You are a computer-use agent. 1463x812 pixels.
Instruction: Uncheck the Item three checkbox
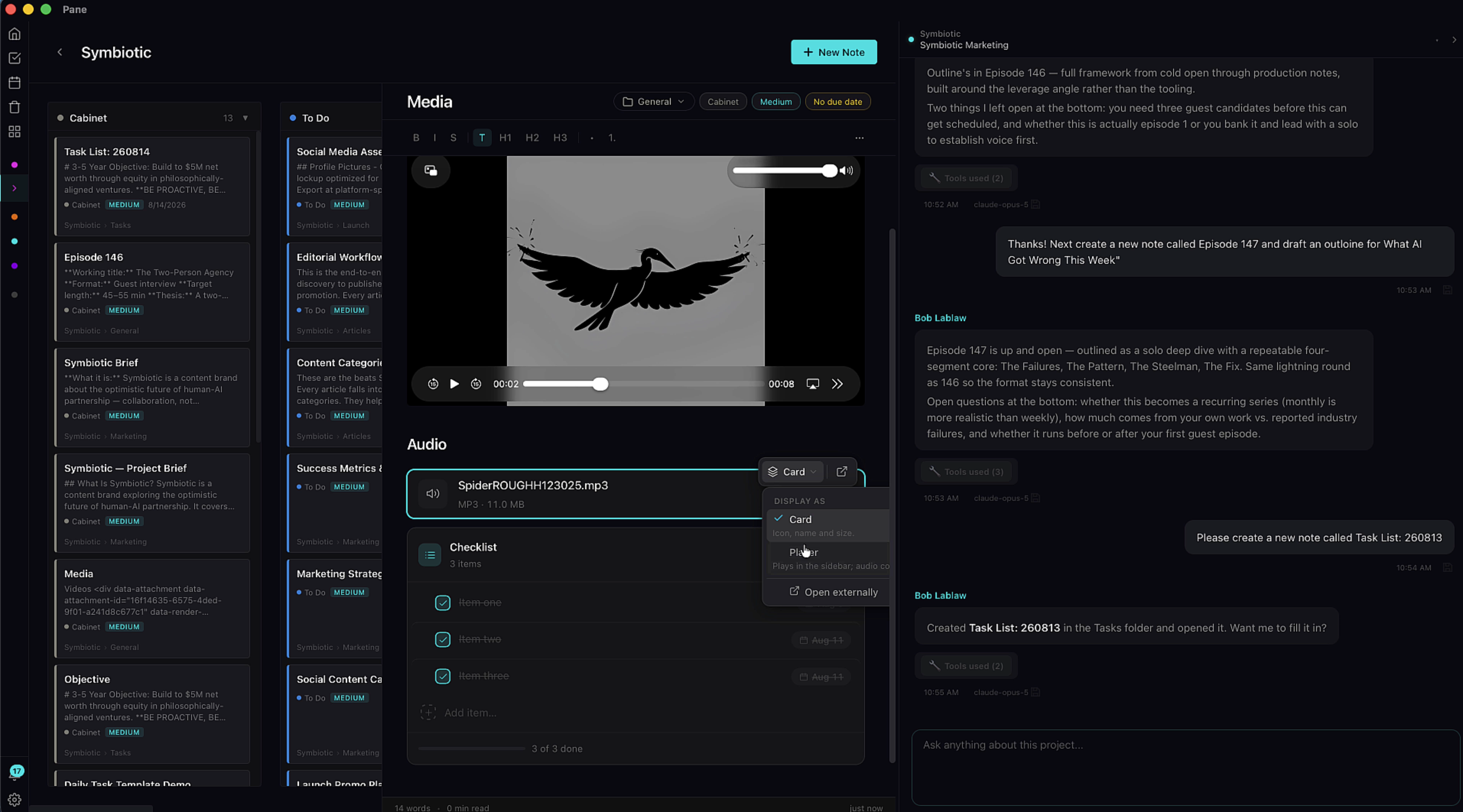pos(442,676)
